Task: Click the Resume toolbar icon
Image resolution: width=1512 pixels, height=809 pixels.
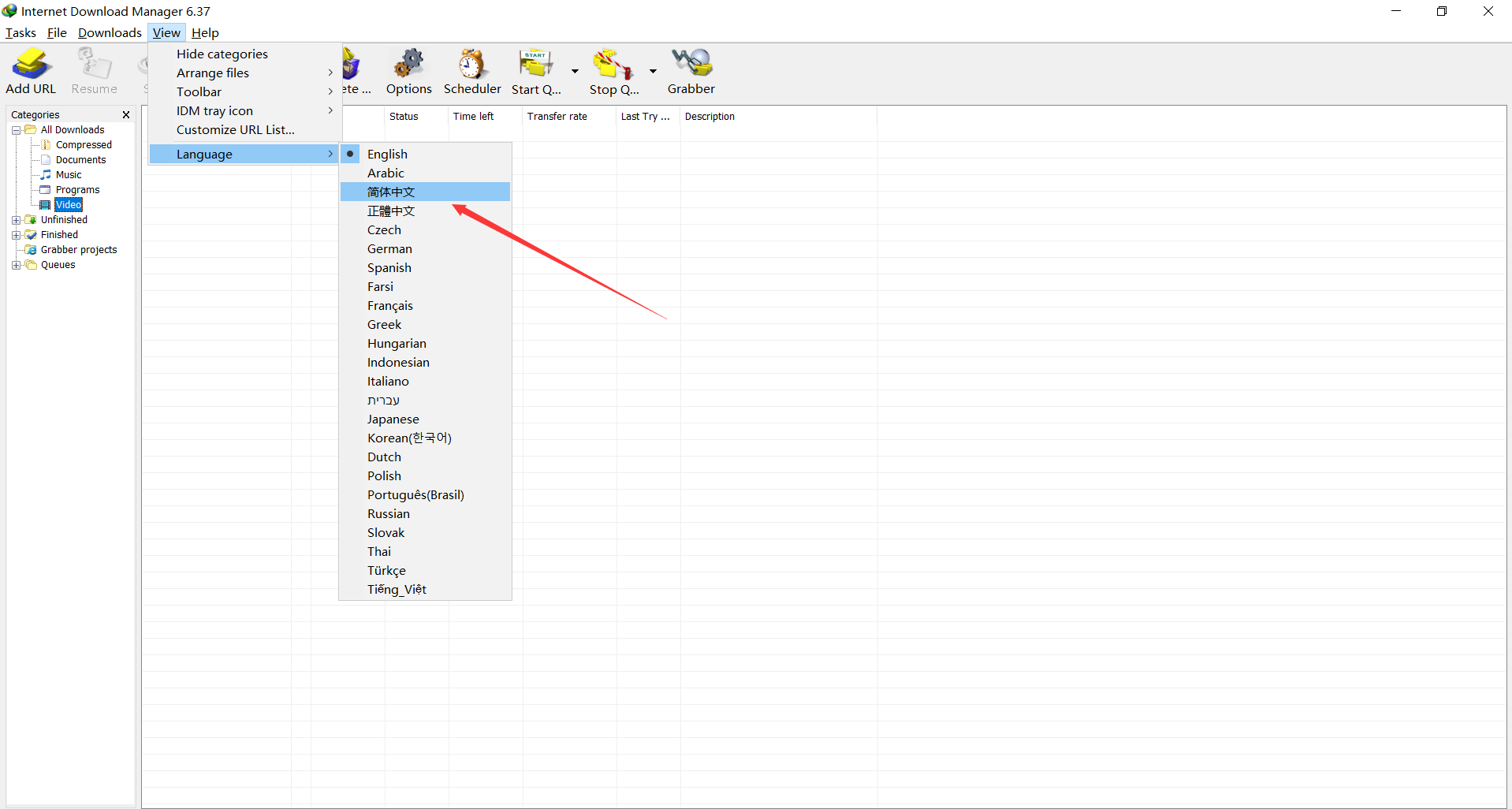Action: pyautogui.click(x=94, y=63)
